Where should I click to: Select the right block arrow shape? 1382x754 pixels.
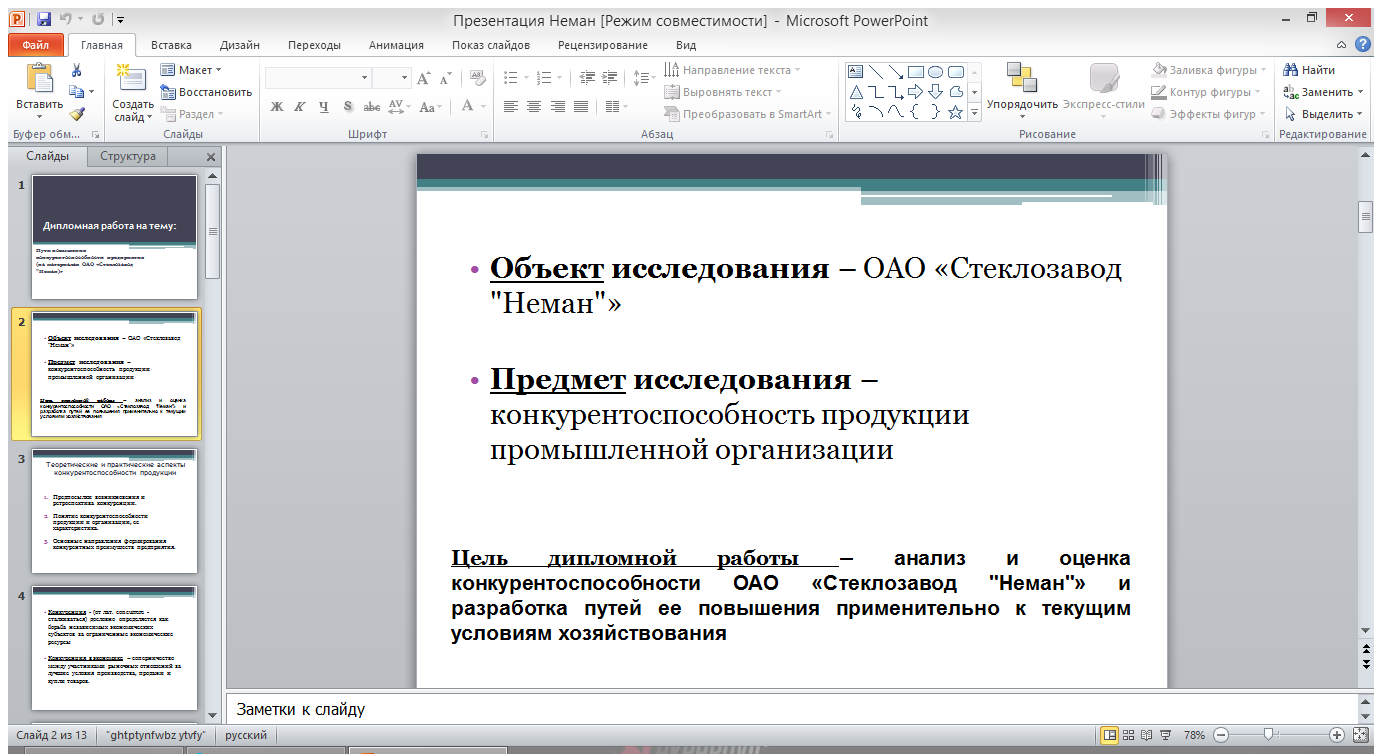click(915, 92)
